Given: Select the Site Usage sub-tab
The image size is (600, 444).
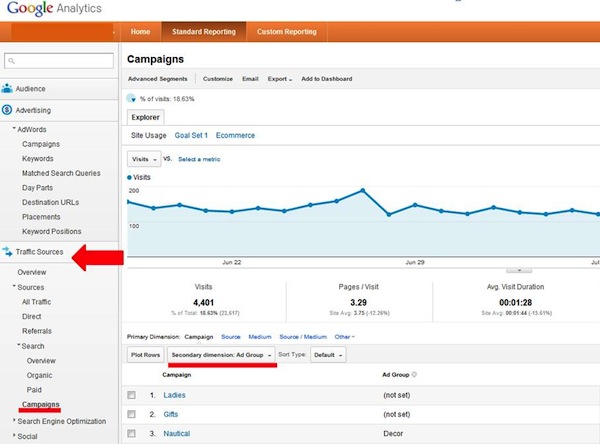Looking at the screenshot, I should 148,135.
